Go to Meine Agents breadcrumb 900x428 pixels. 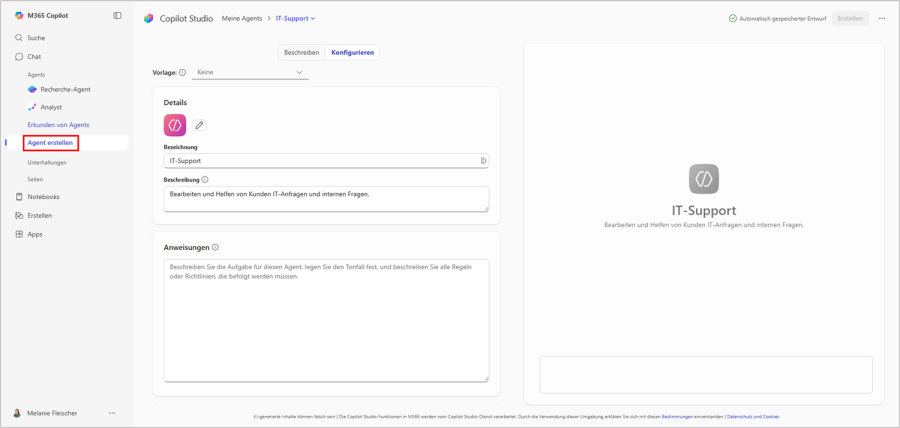242,18
